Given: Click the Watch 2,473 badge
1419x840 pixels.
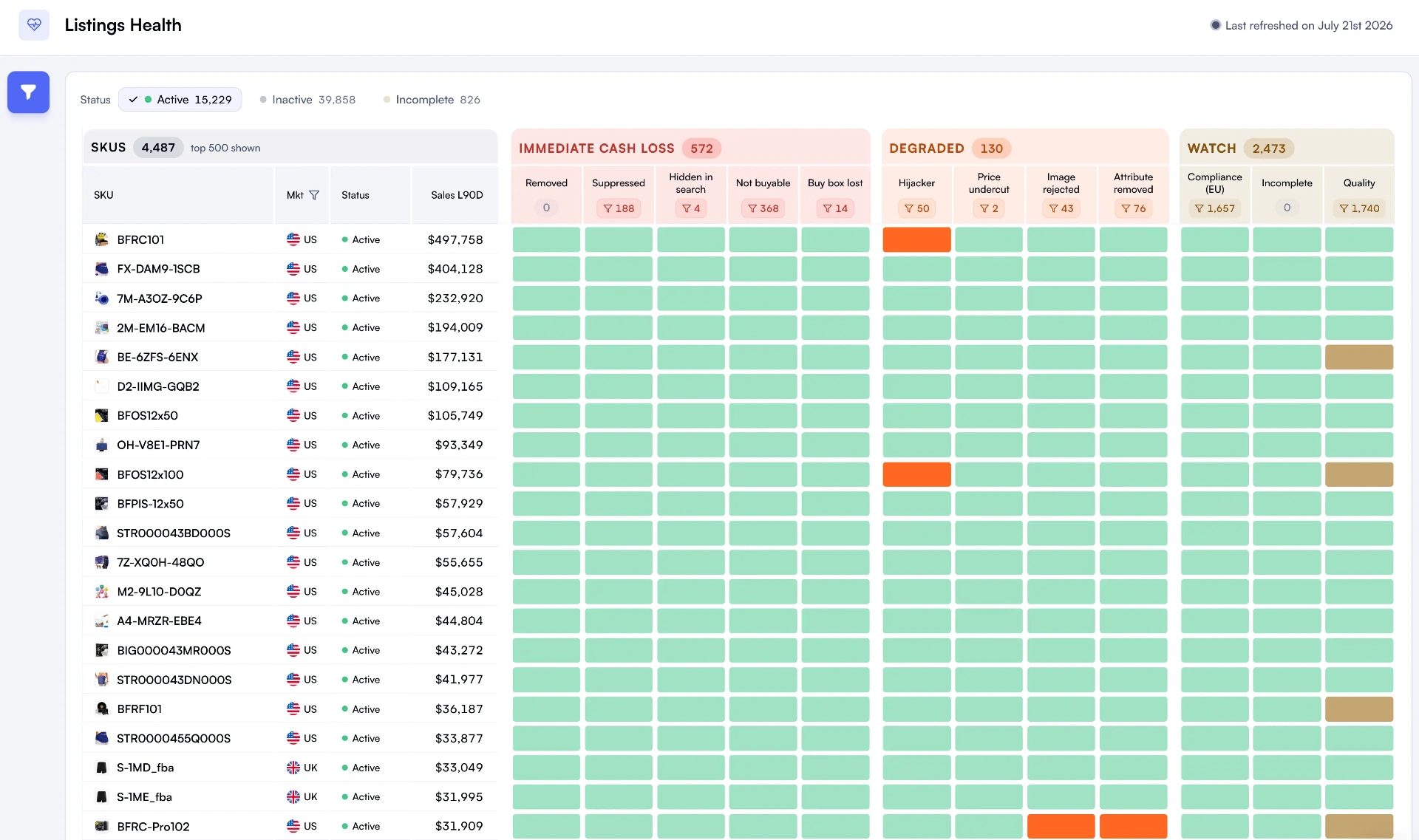Looking at the screenshot, I should (x=1268, y=148).
